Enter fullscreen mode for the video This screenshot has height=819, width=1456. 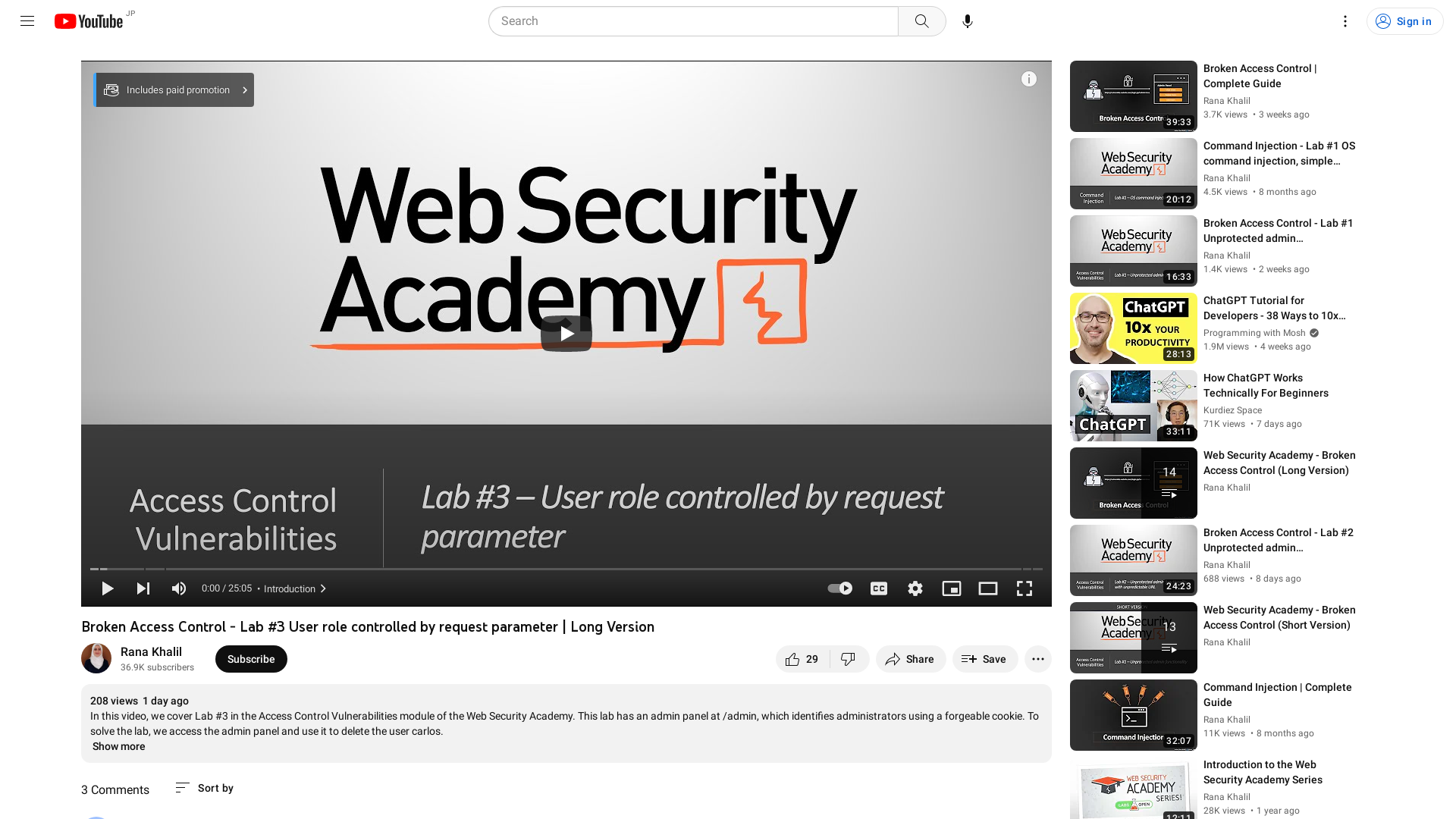click(1024, 588)
